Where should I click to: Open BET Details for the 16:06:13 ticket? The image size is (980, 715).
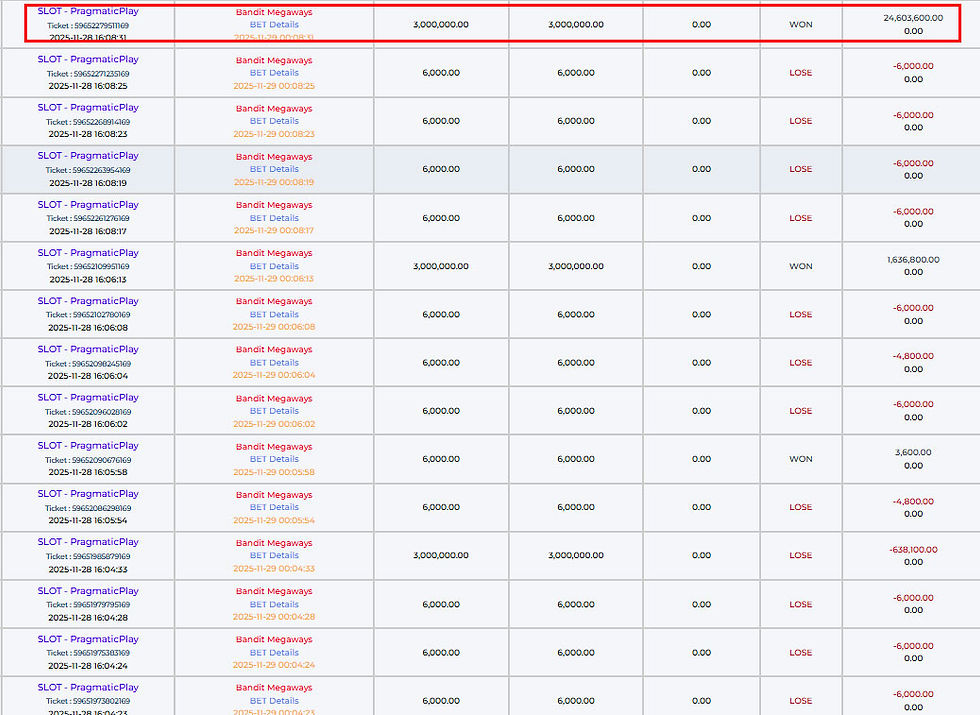tap(274, 266)
